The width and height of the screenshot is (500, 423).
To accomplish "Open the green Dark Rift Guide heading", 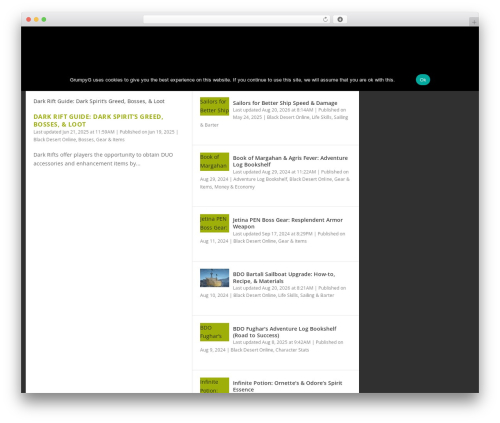I will point(98,120).
